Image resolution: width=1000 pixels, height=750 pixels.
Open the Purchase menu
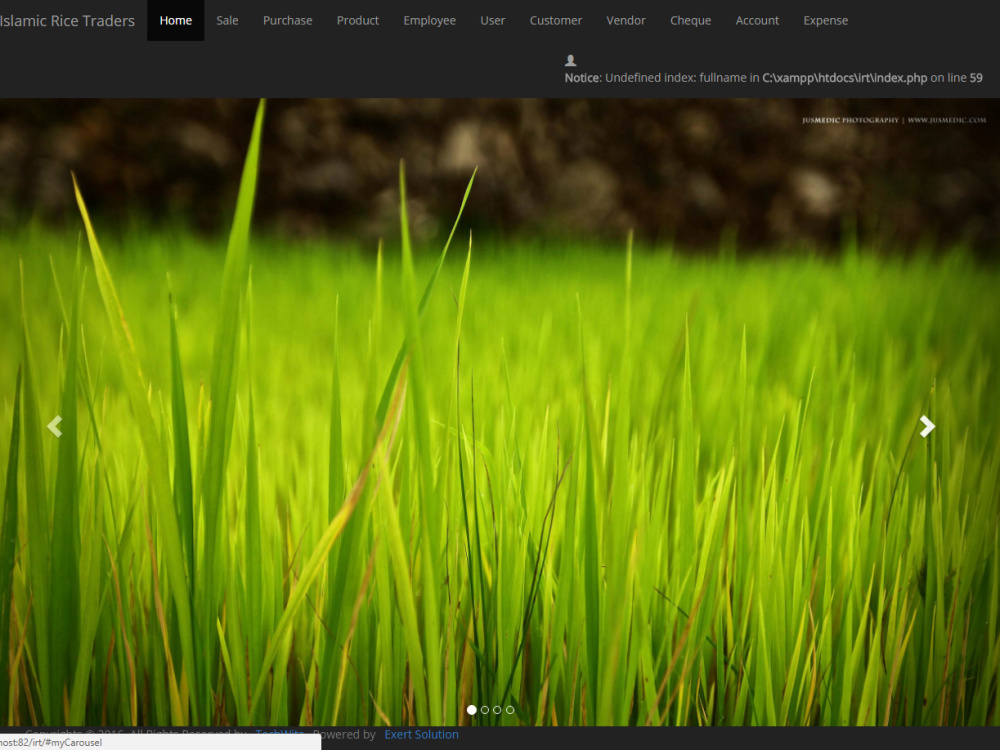point(288,20)
